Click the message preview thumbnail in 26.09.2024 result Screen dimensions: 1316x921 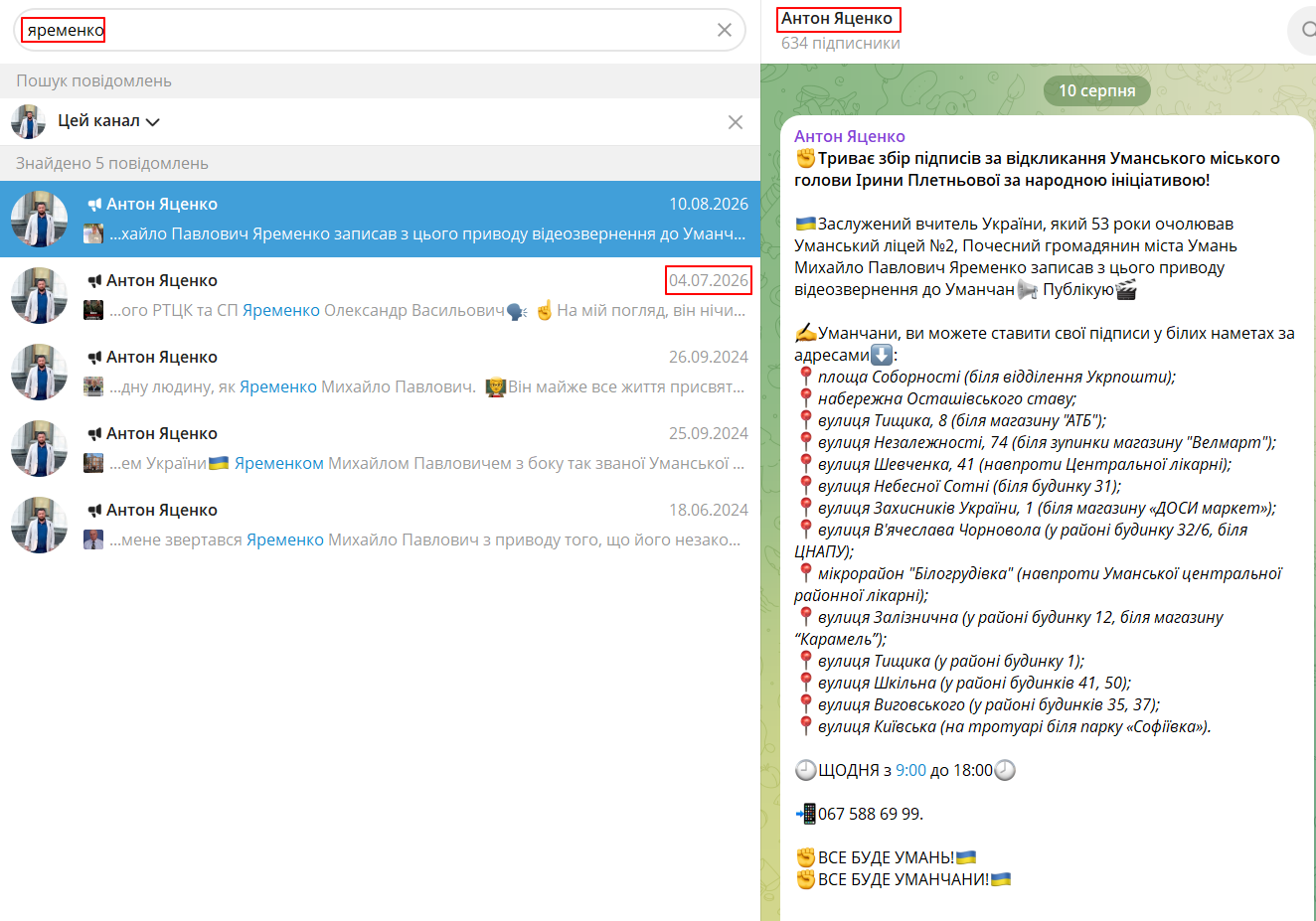pyautogui.click(x=93, y=387)
